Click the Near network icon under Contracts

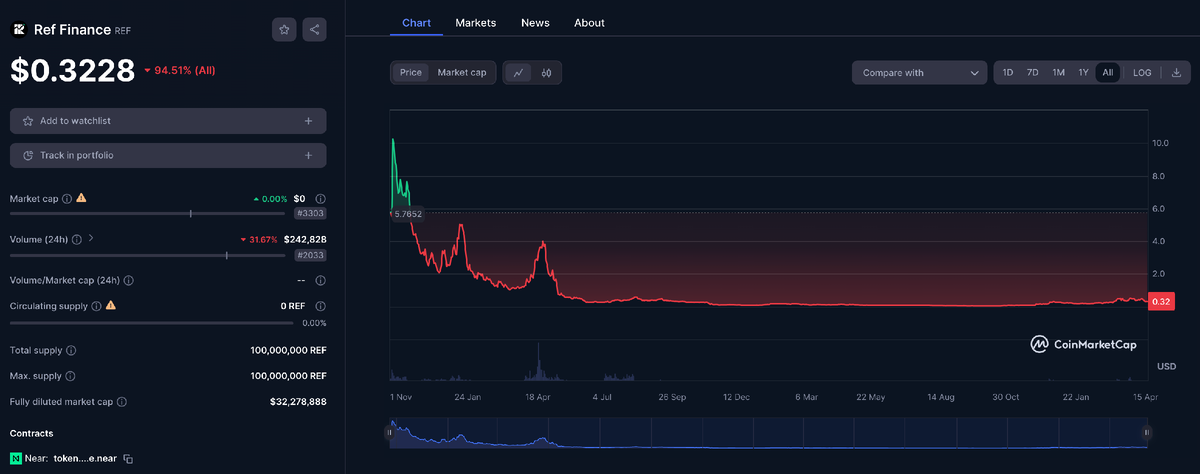click(16, 458)
